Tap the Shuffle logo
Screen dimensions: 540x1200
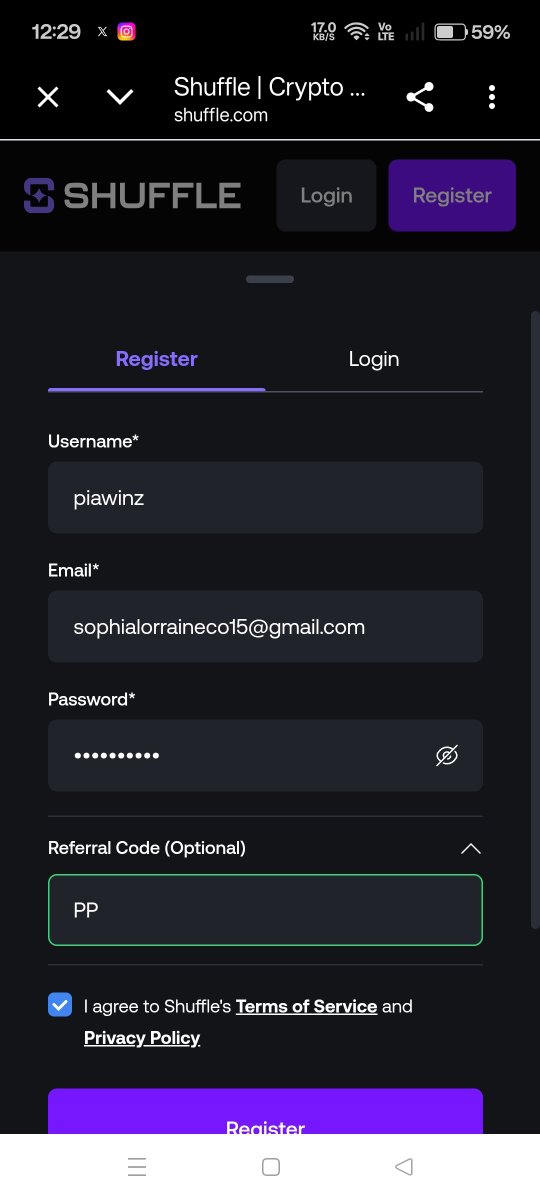[132, 195]
